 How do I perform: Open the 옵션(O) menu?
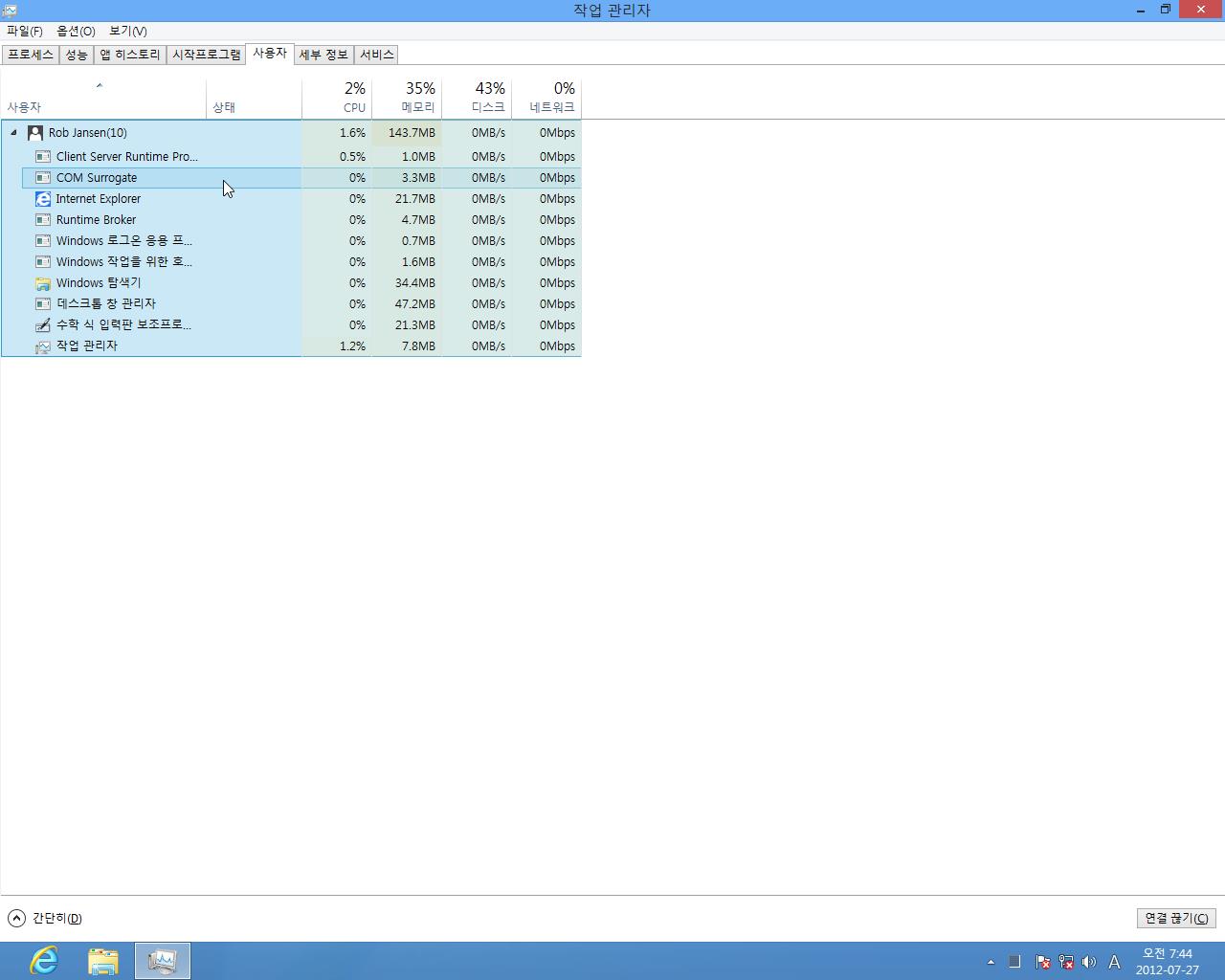coord(76,32)
